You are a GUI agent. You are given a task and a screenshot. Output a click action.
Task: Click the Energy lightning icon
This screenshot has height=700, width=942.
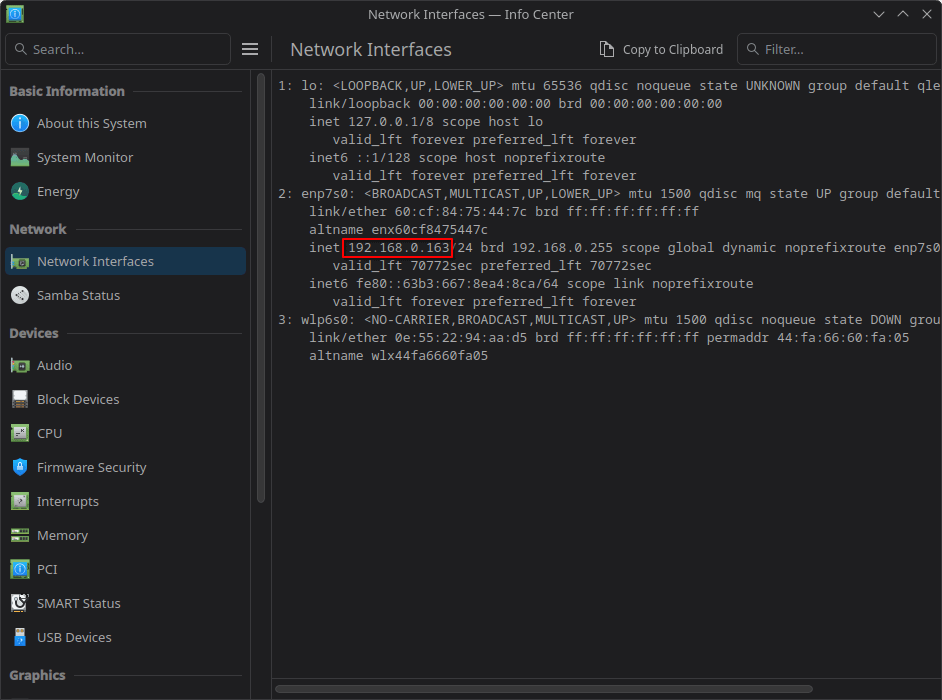pyautogui.click(x=20, y=192)
